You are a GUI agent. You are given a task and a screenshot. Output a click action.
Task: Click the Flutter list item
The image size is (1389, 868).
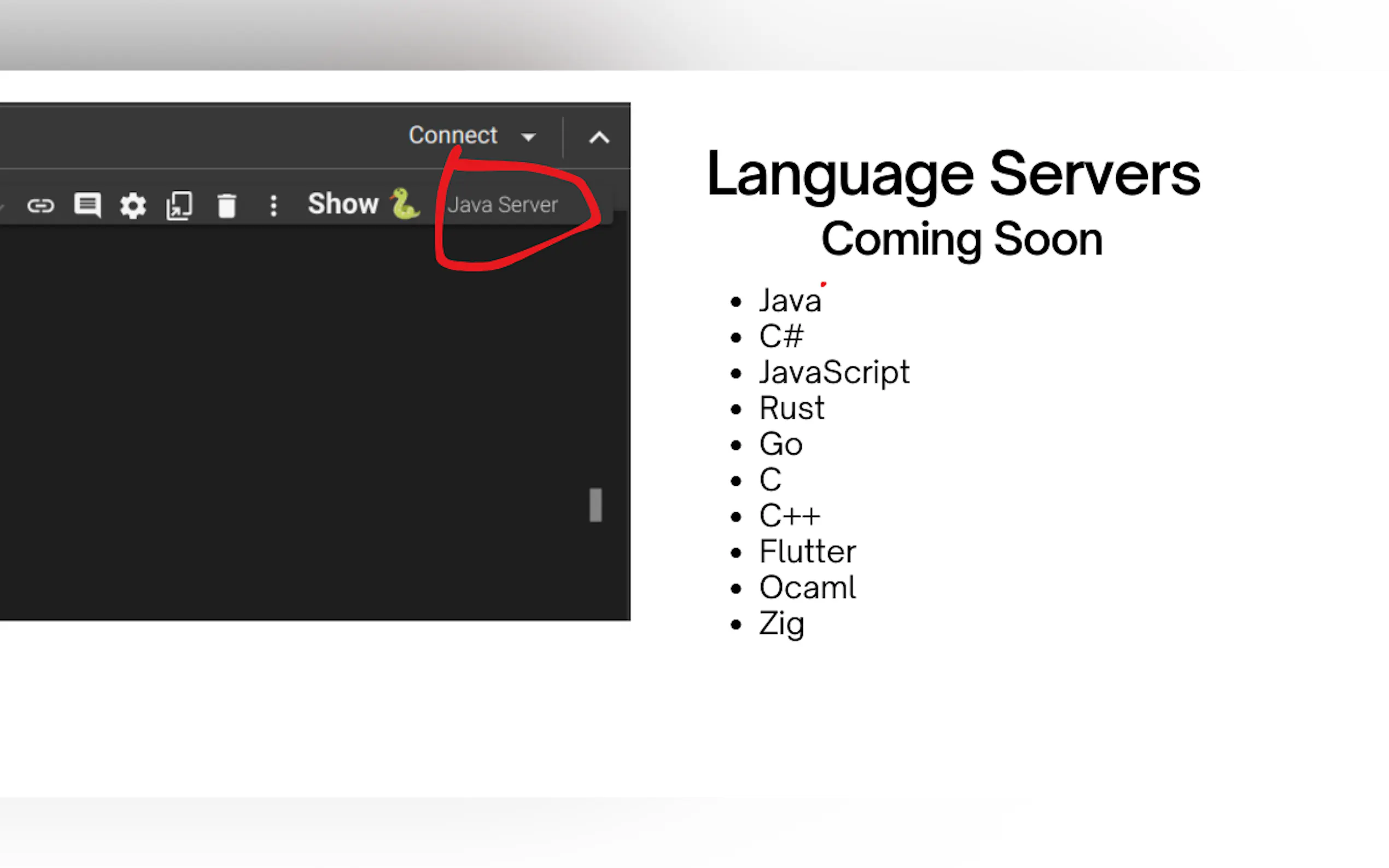(x=807, y=552)
